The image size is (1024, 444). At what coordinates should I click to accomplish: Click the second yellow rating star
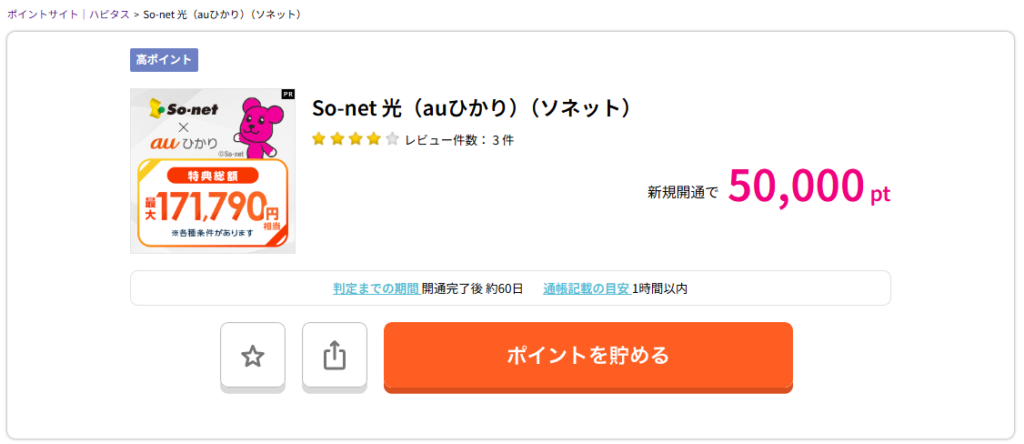(x=337, y=139)
